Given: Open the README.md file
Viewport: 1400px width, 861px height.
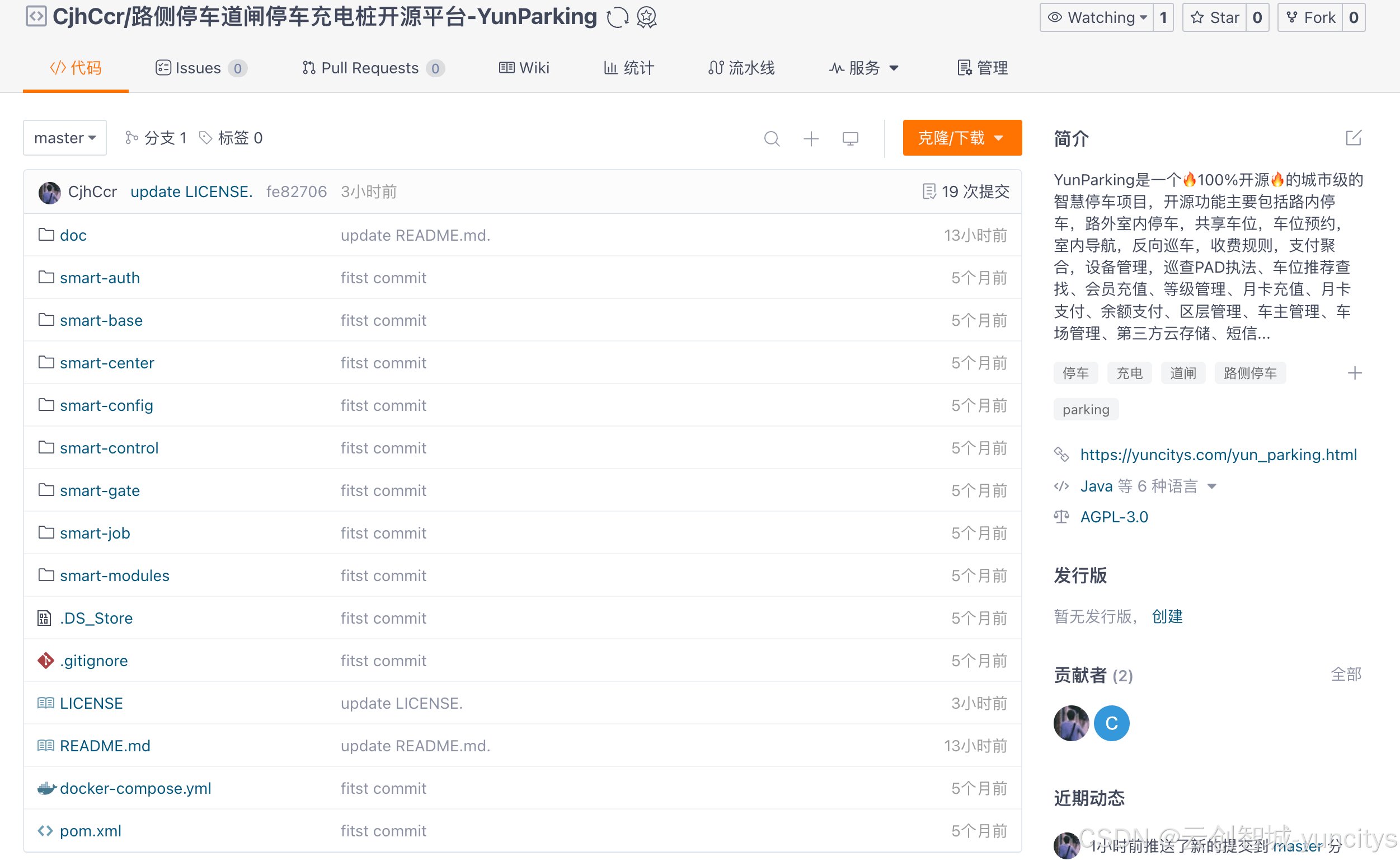Looking at the screenshot, I should click(x=105, y=746).
